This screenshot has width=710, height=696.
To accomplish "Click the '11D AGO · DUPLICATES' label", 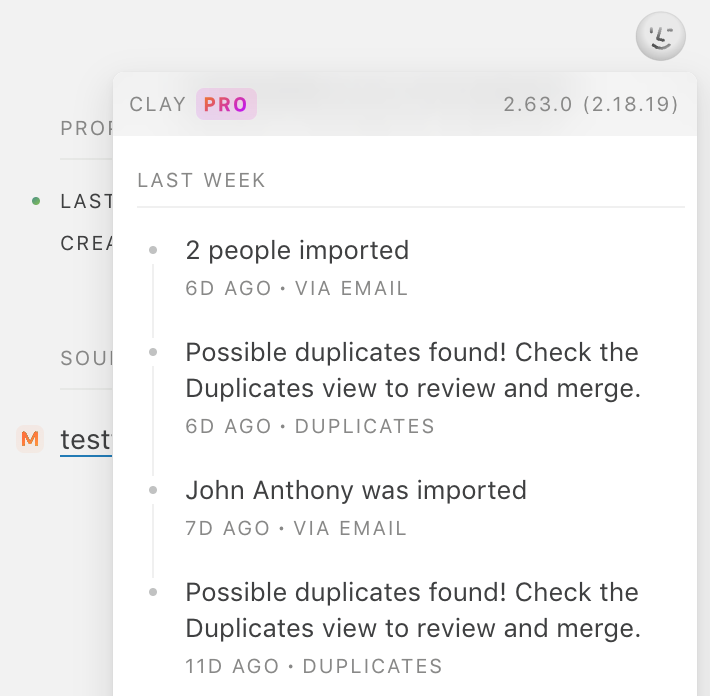I will point(314,666).
